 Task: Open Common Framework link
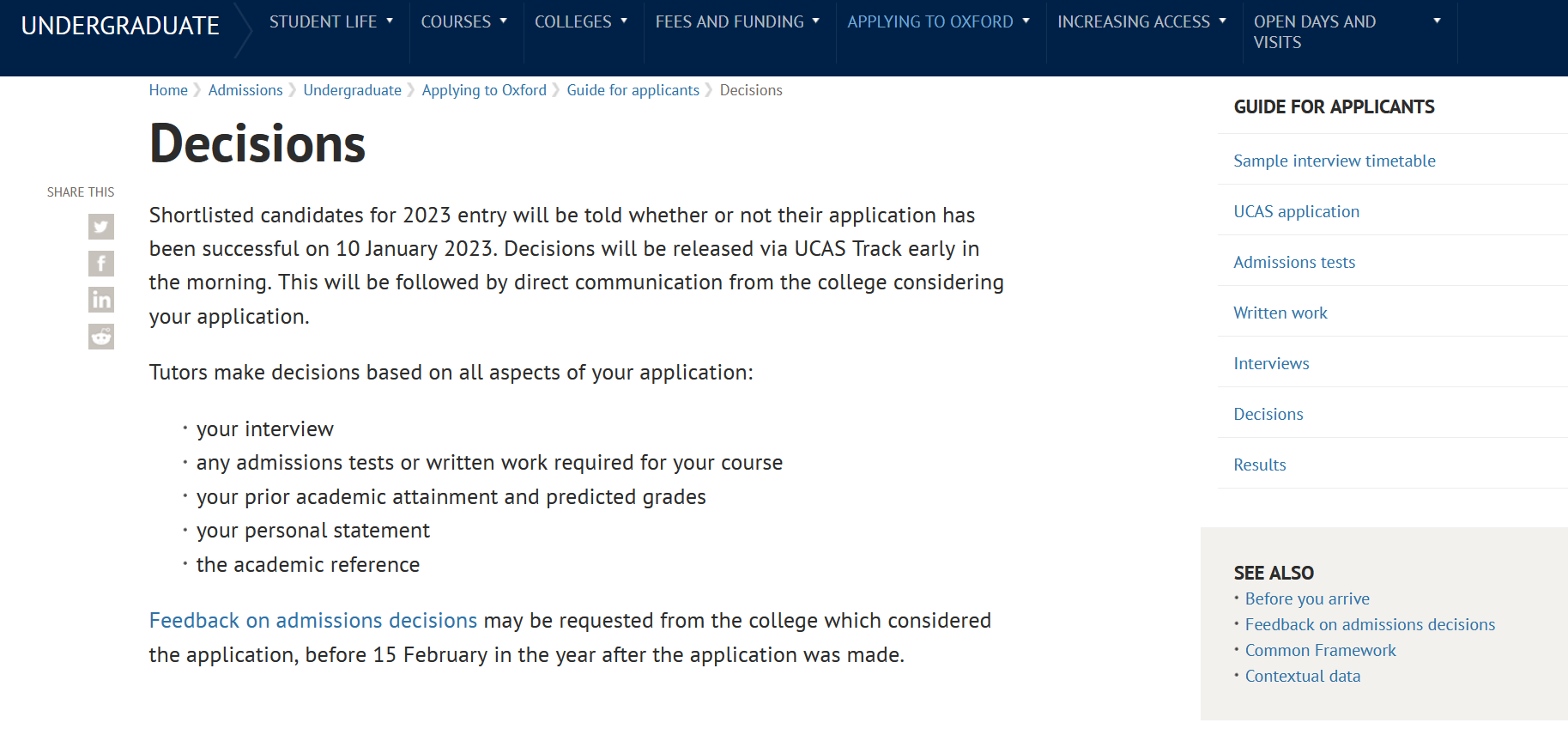click(x=1321, y=650)
